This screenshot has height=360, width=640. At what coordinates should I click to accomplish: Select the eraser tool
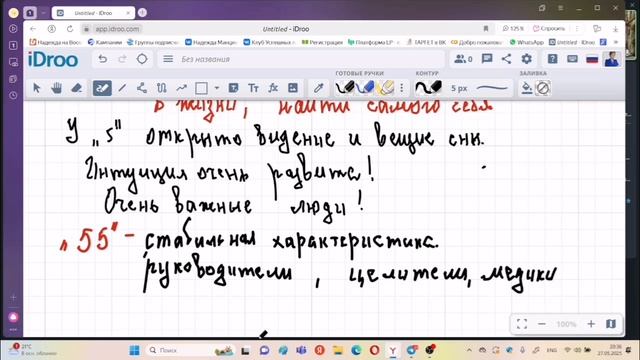(x=77, y=88)
